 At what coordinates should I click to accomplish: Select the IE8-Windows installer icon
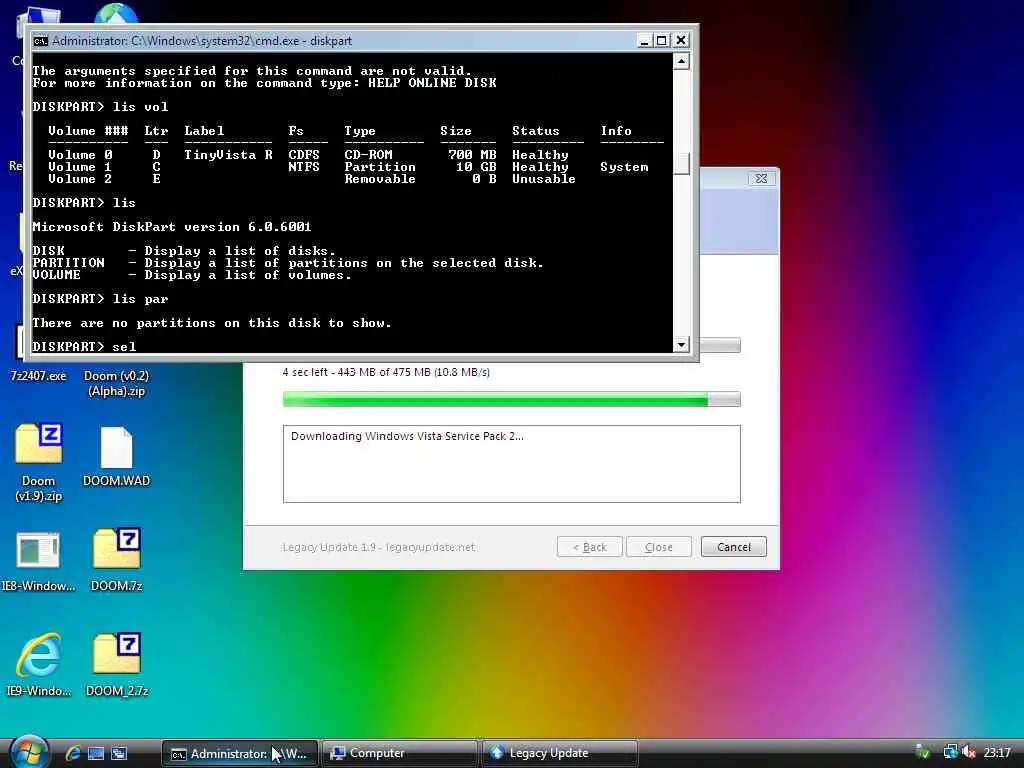pos(39,562)
